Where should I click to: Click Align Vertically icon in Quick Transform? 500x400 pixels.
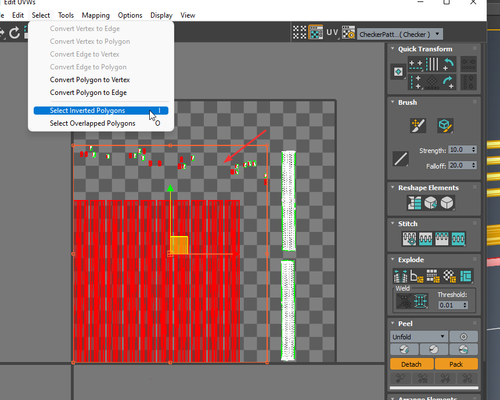pos(416,82)
